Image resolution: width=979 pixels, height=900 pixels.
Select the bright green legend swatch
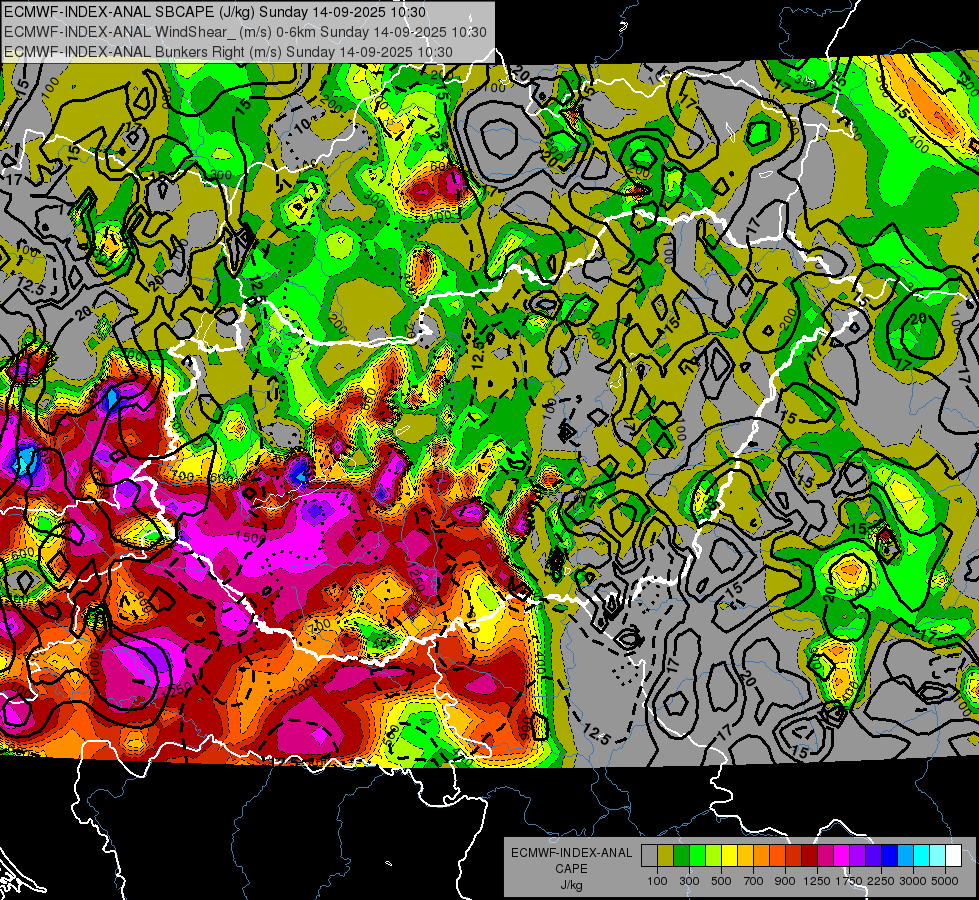[697, 856]
